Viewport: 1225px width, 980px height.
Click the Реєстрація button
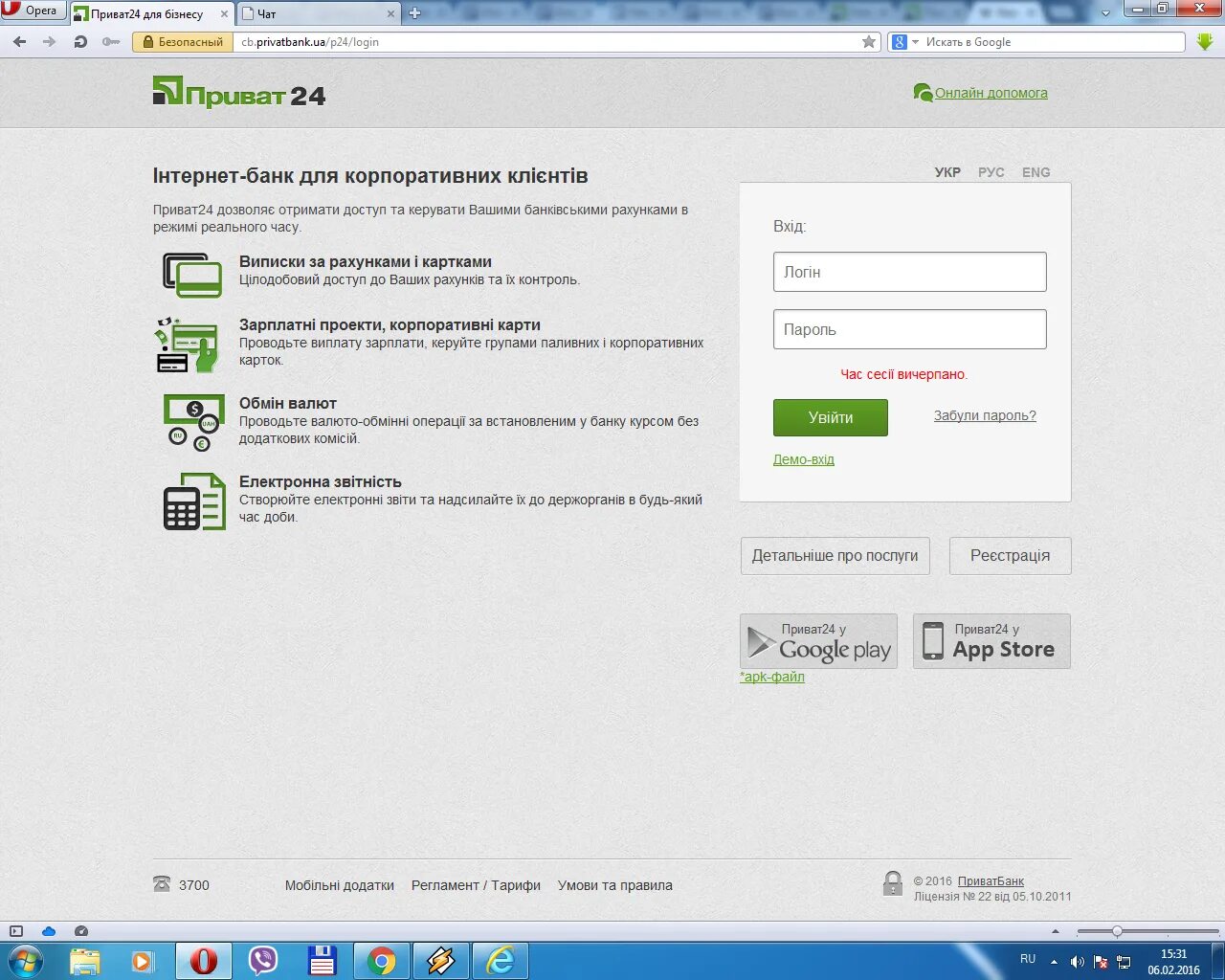pos(1010,556)
